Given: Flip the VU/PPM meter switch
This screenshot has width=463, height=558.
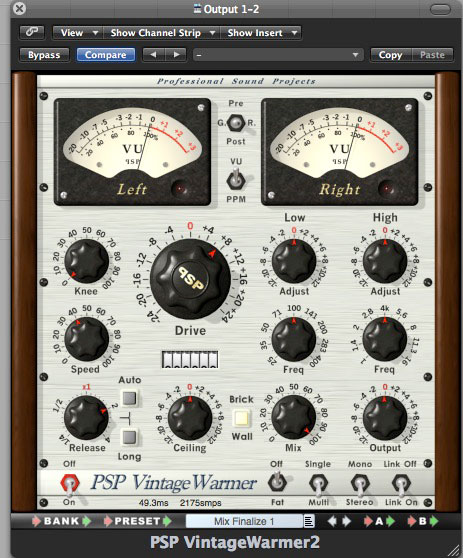Looking at the screenshot, I should pyautogui.click(x=236, y=180).
